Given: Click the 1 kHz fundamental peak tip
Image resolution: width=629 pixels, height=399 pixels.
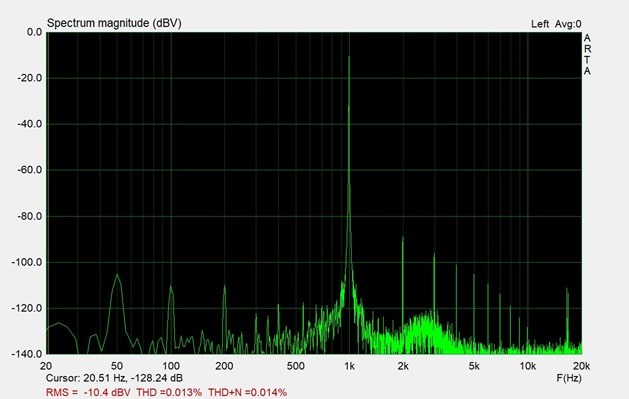Looking at the screenshot, I should coord(349,57).
